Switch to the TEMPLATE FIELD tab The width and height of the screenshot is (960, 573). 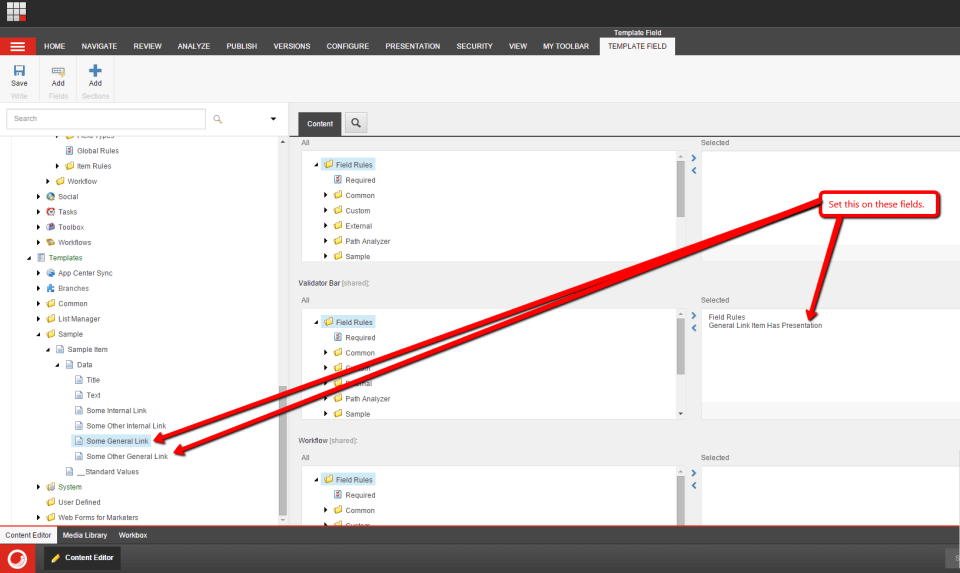coord(637,47)
